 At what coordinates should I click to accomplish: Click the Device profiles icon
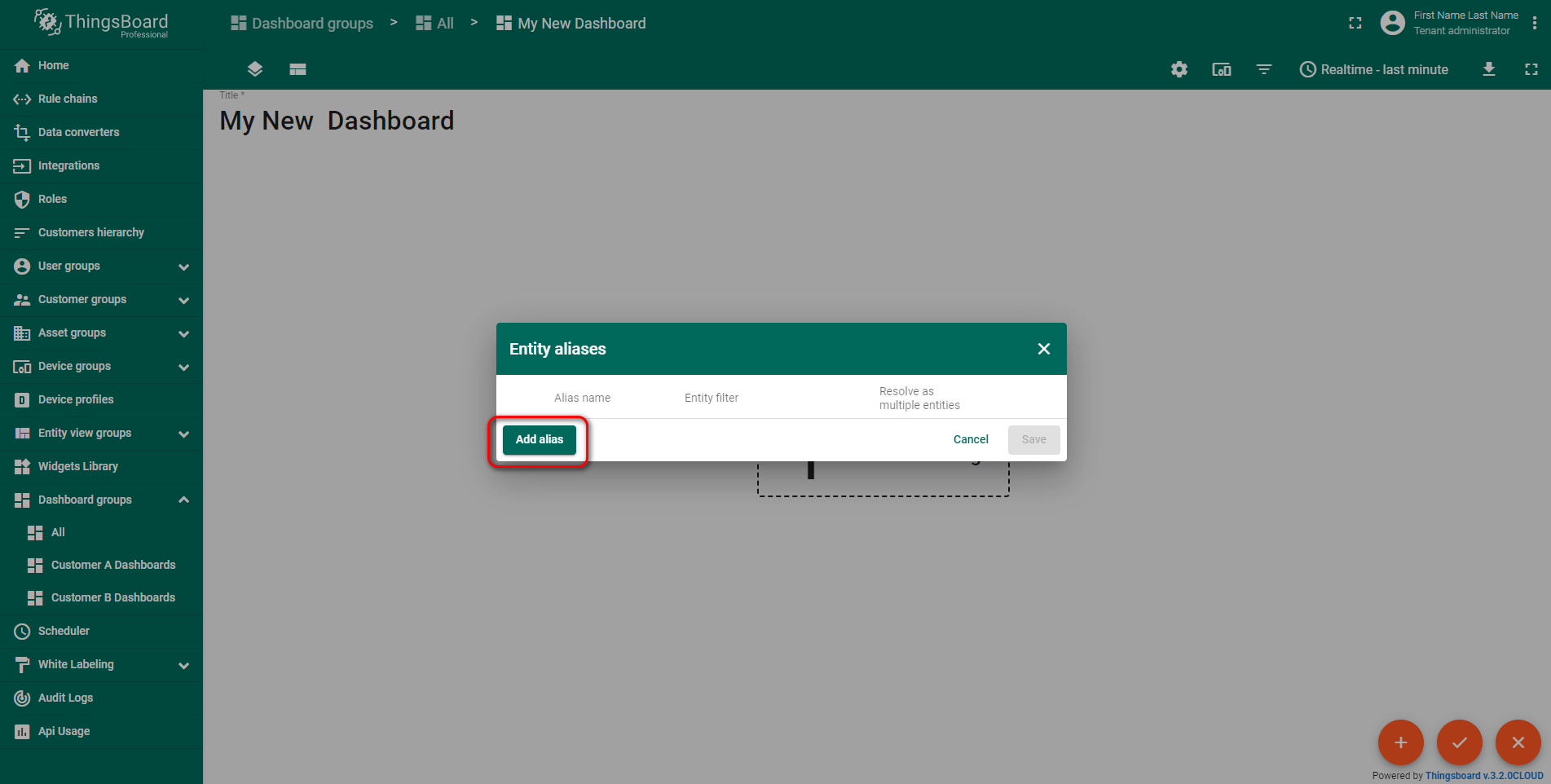click(x=22, y=400)
